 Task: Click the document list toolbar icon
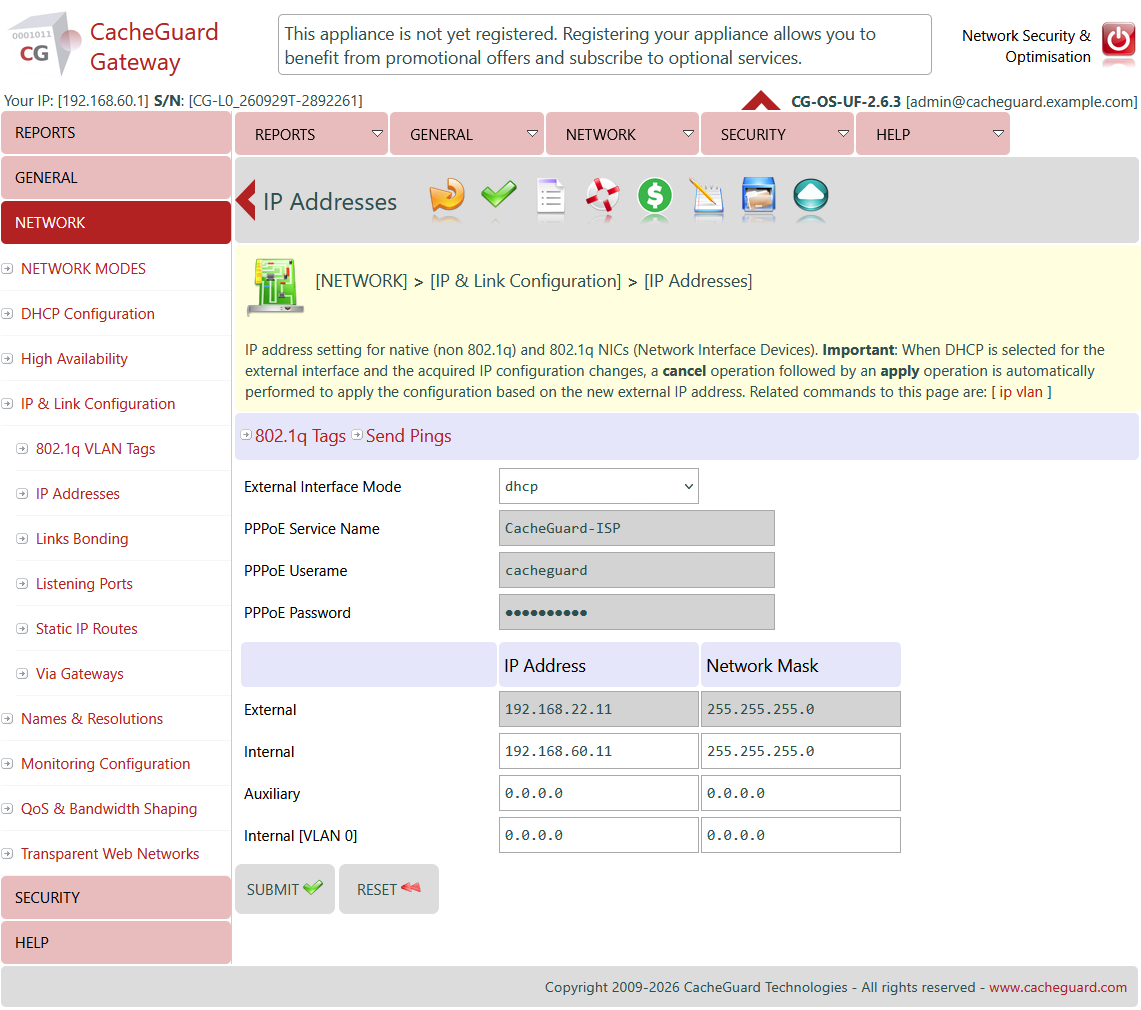pos(551,196)
